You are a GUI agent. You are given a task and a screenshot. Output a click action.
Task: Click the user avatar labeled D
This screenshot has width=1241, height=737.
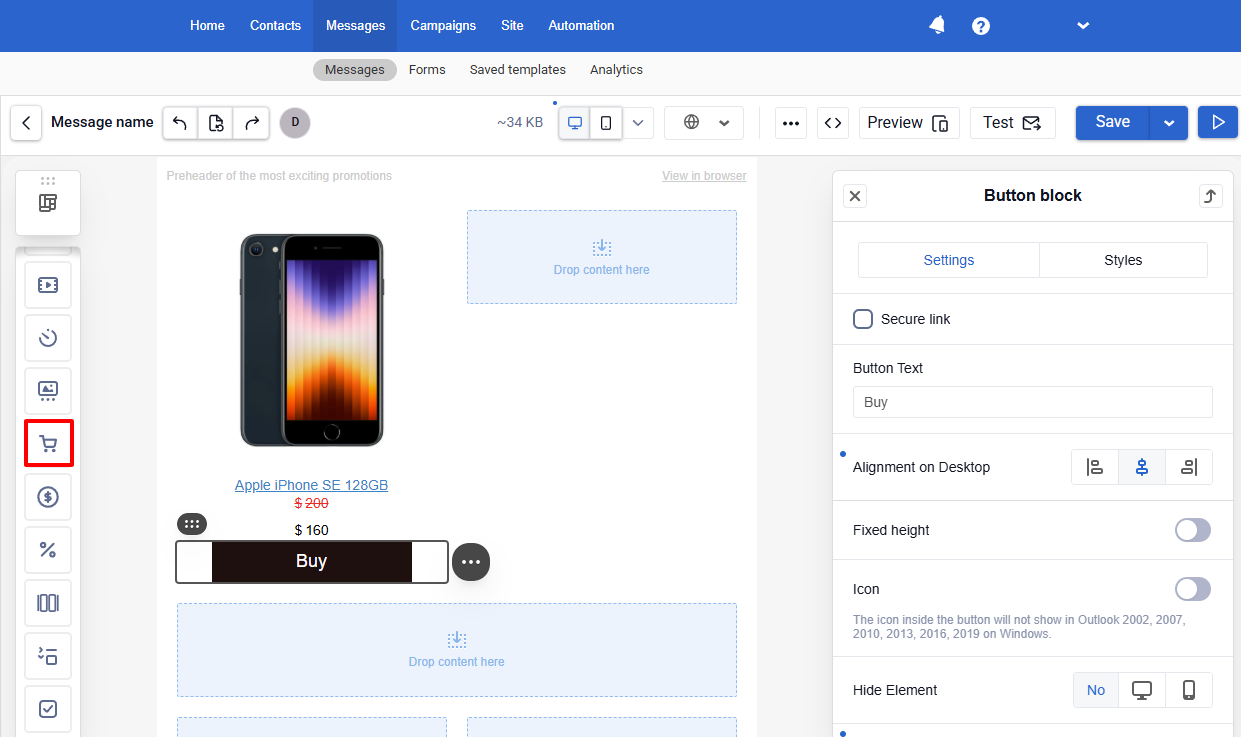[295, 123]
